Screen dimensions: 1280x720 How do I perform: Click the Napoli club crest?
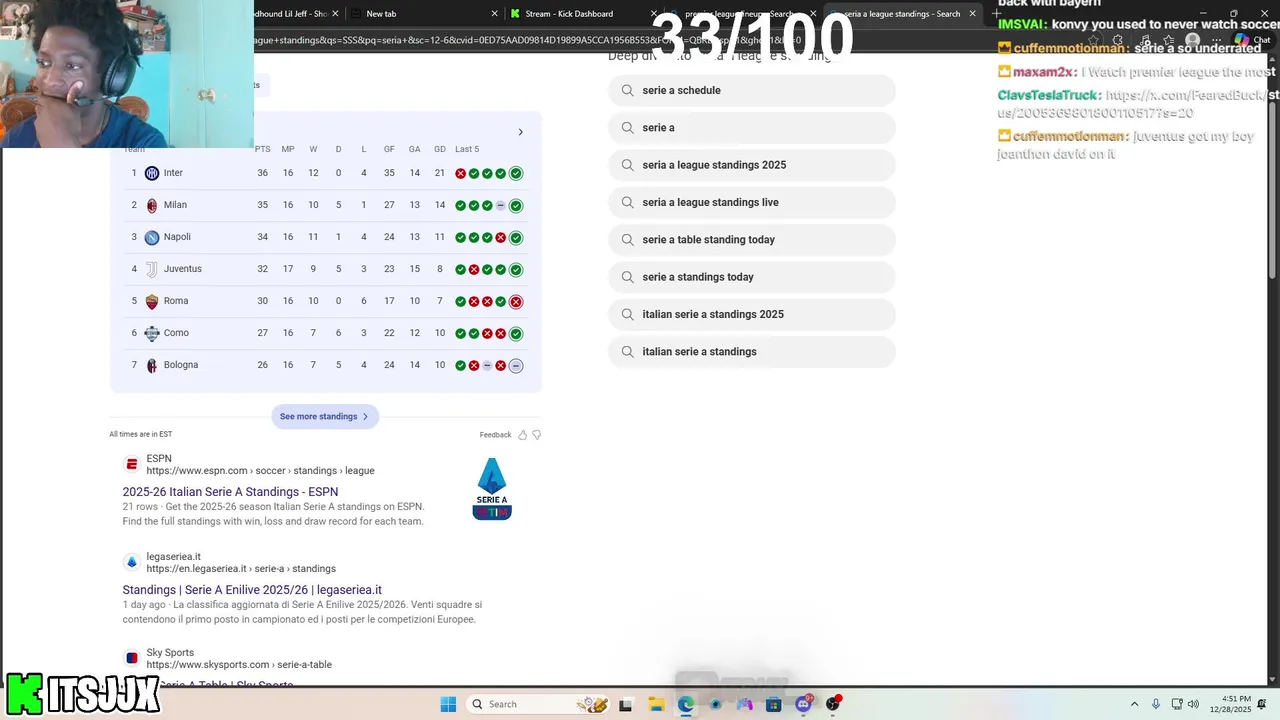click(152, 237)
